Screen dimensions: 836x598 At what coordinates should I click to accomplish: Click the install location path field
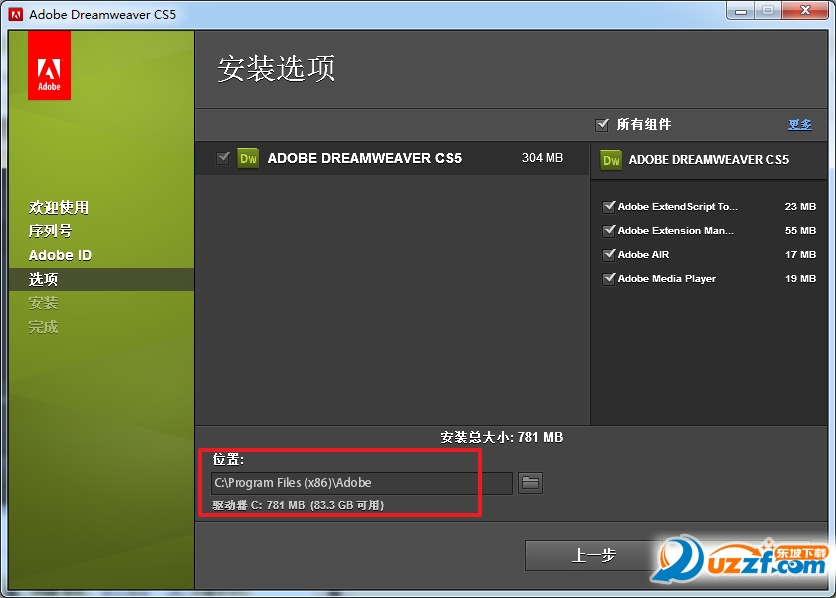click(x=362, y=483)
